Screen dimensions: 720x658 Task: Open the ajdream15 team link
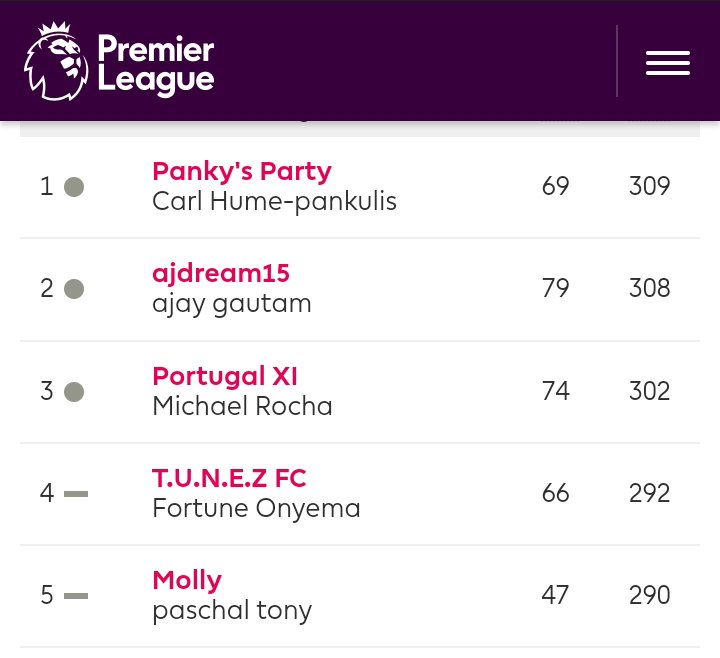point(221,274)
